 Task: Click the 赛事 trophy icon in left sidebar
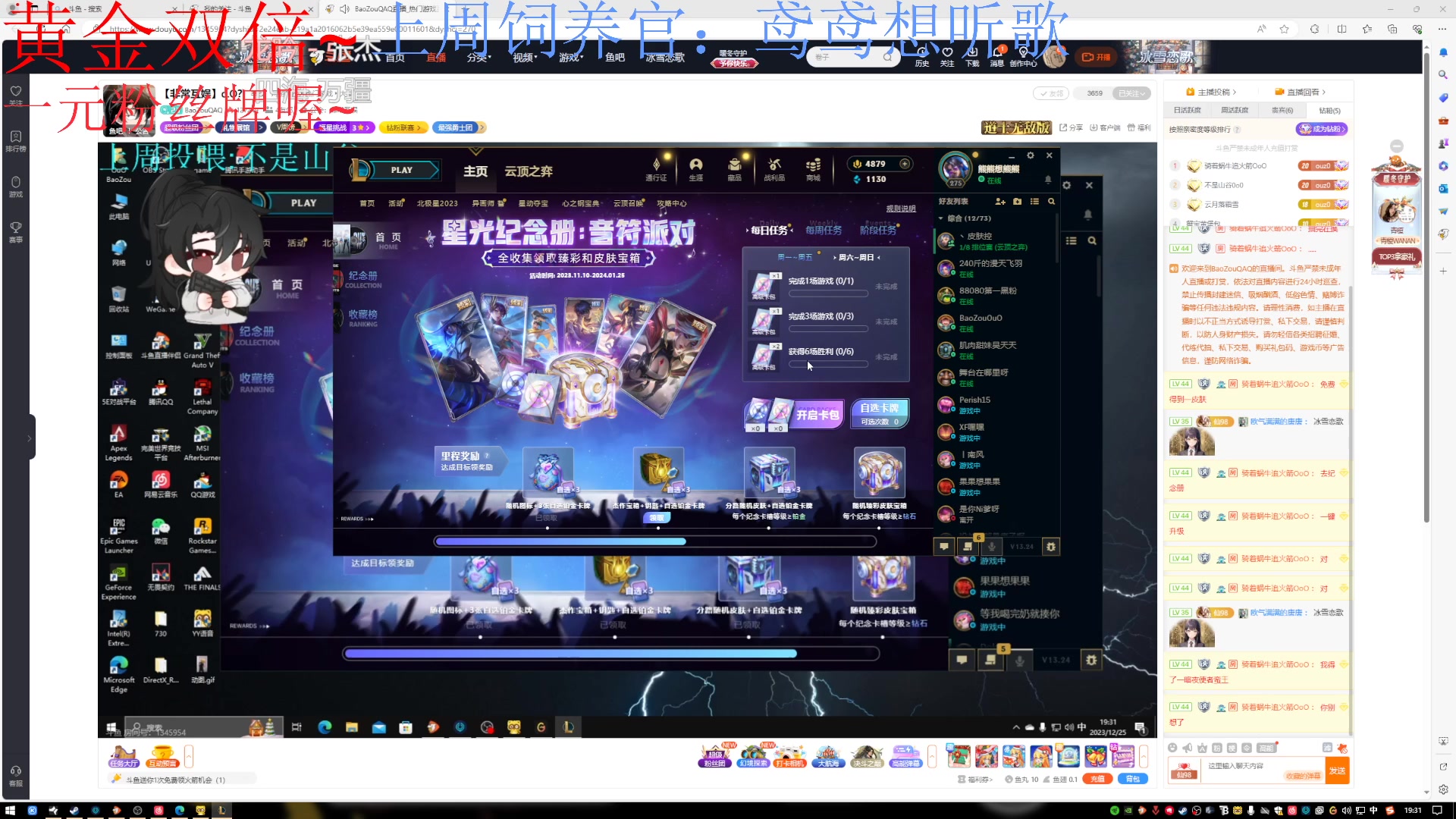[15, 231]
